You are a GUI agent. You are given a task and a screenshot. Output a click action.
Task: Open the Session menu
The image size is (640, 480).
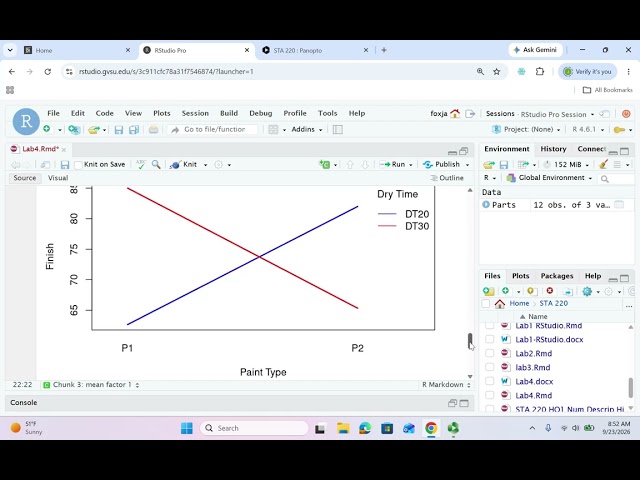[195, 113]
